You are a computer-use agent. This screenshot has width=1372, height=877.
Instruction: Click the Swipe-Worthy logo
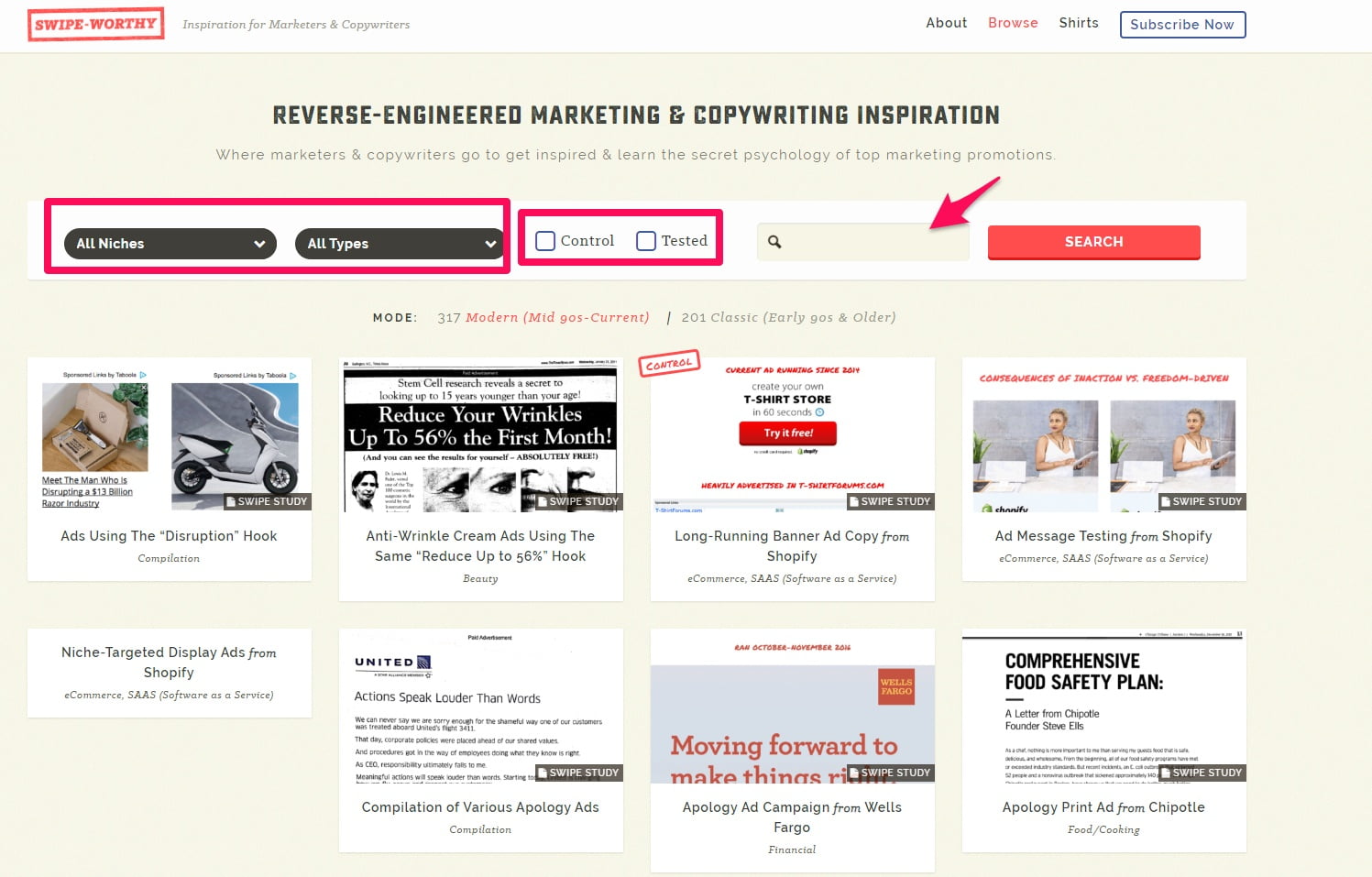tap(95, 24)
